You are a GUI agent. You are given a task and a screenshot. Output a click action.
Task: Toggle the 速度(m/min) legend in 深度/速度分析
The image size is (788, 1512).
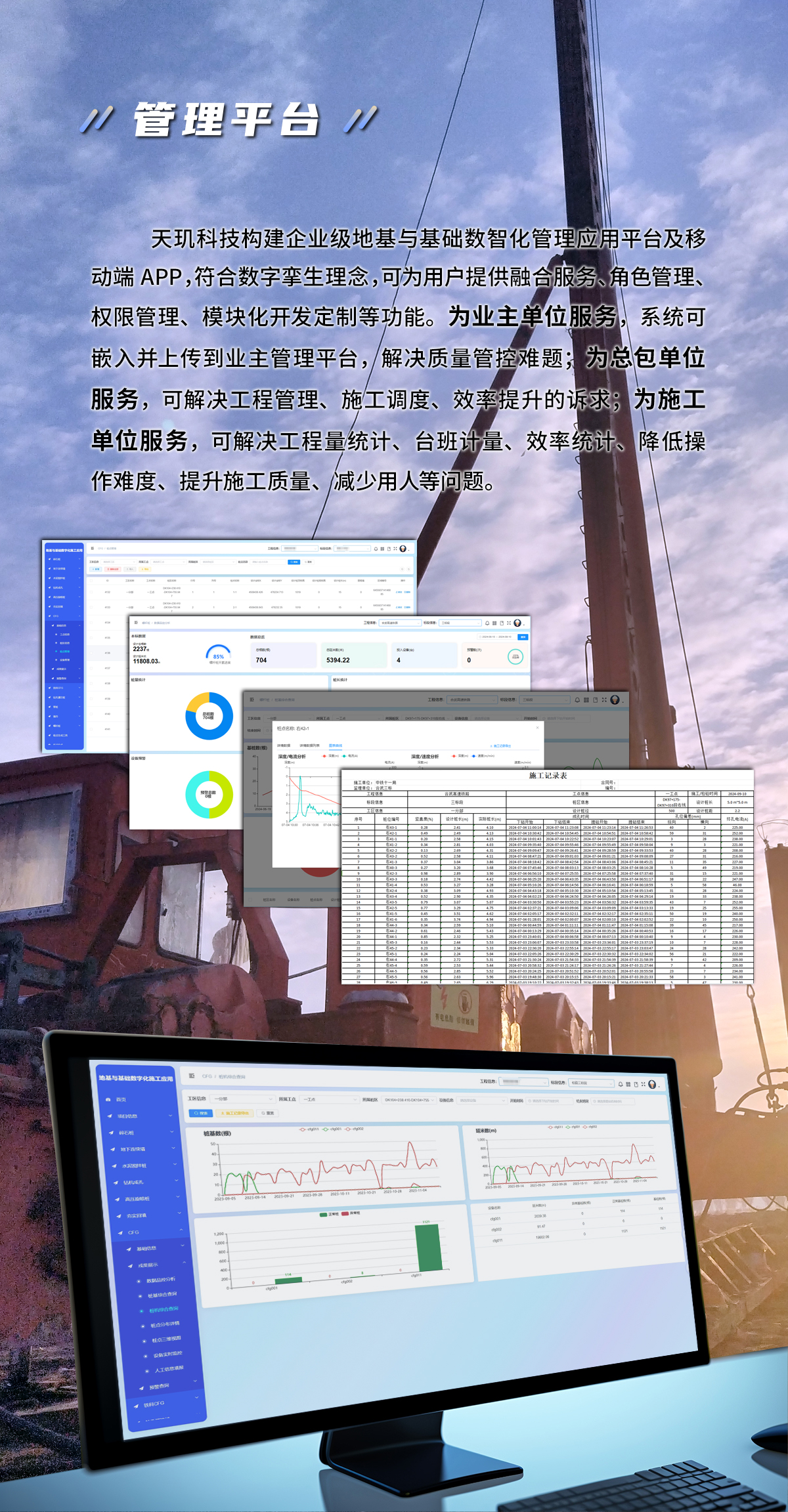click(x=483, y=756)
